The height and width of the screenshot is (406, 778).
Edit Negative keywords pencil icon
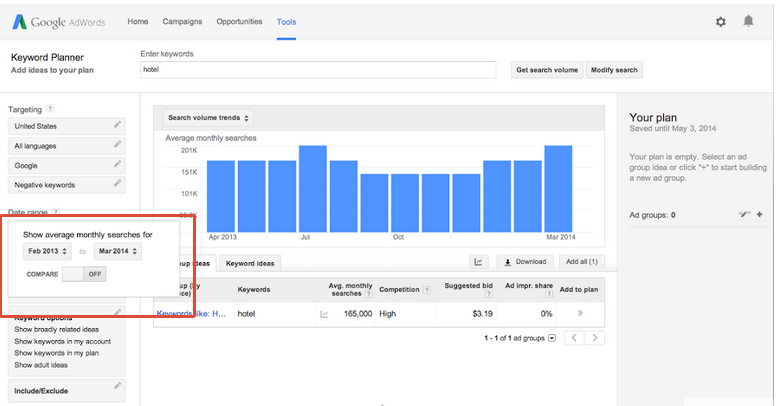point(117,183)
